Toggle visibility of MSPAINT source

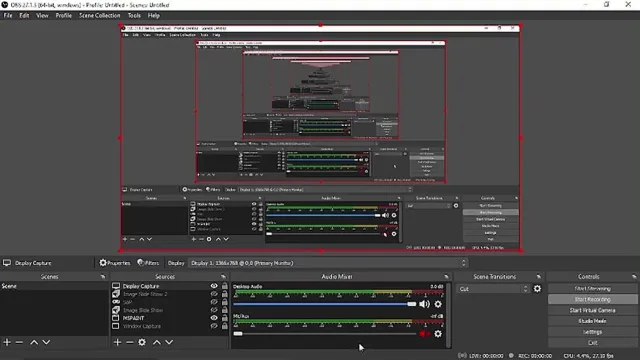coord(214,318)
